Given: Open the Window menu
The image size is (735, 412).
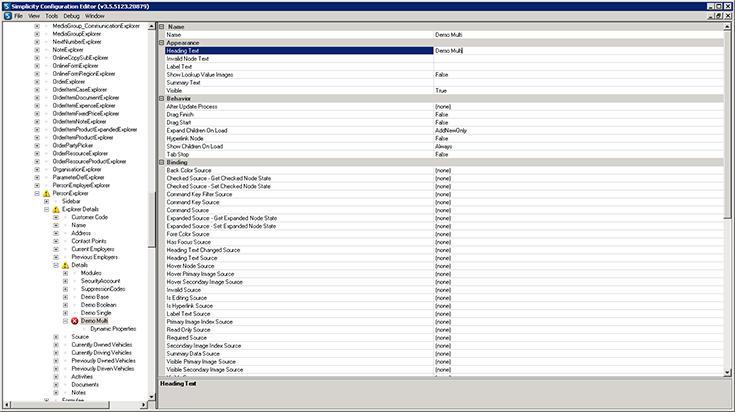Looking at the screenshot, I should [95, 16].
